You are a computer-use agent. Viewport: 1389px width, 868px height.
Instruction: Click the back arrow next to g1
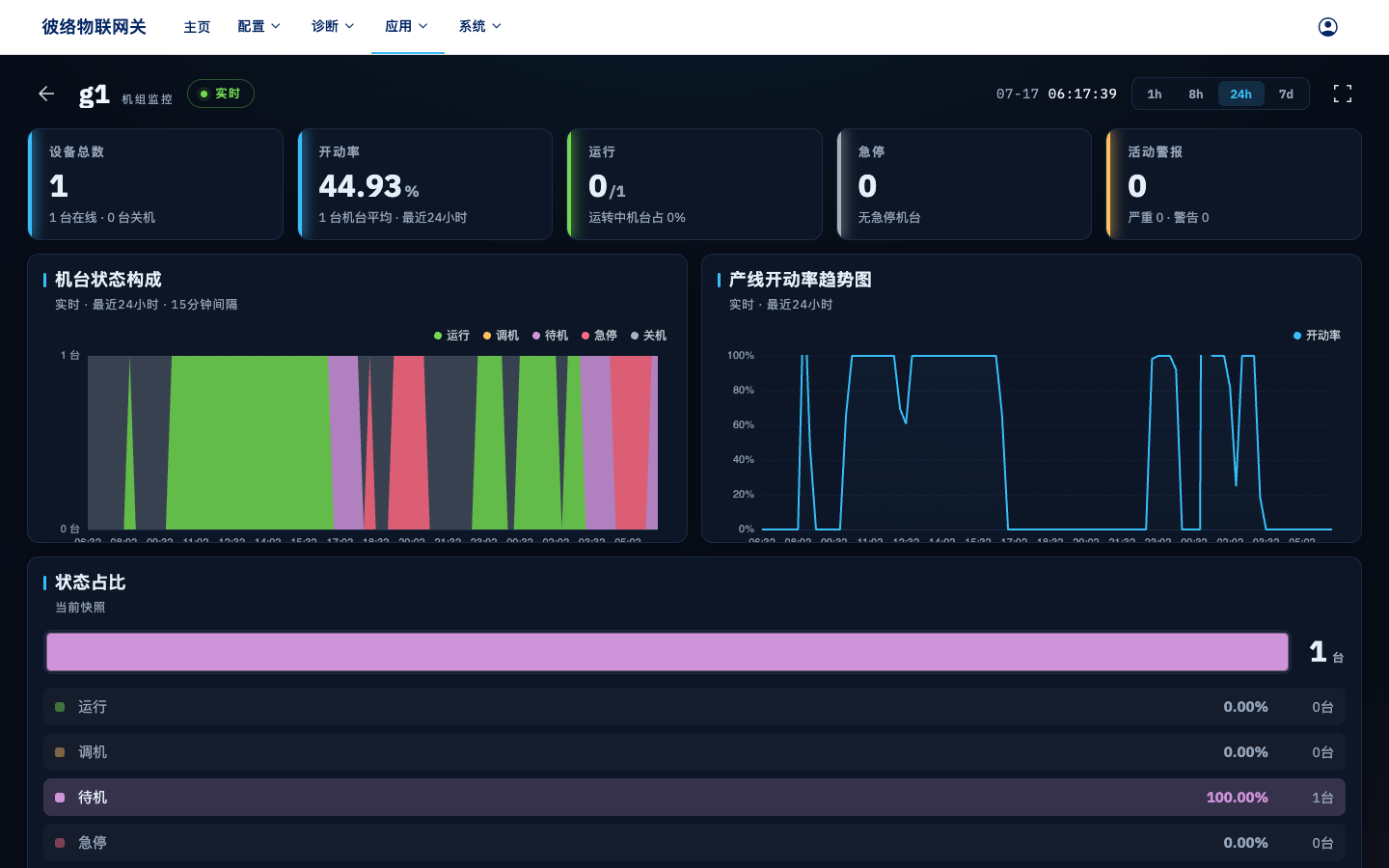click(x=46, y=94)
